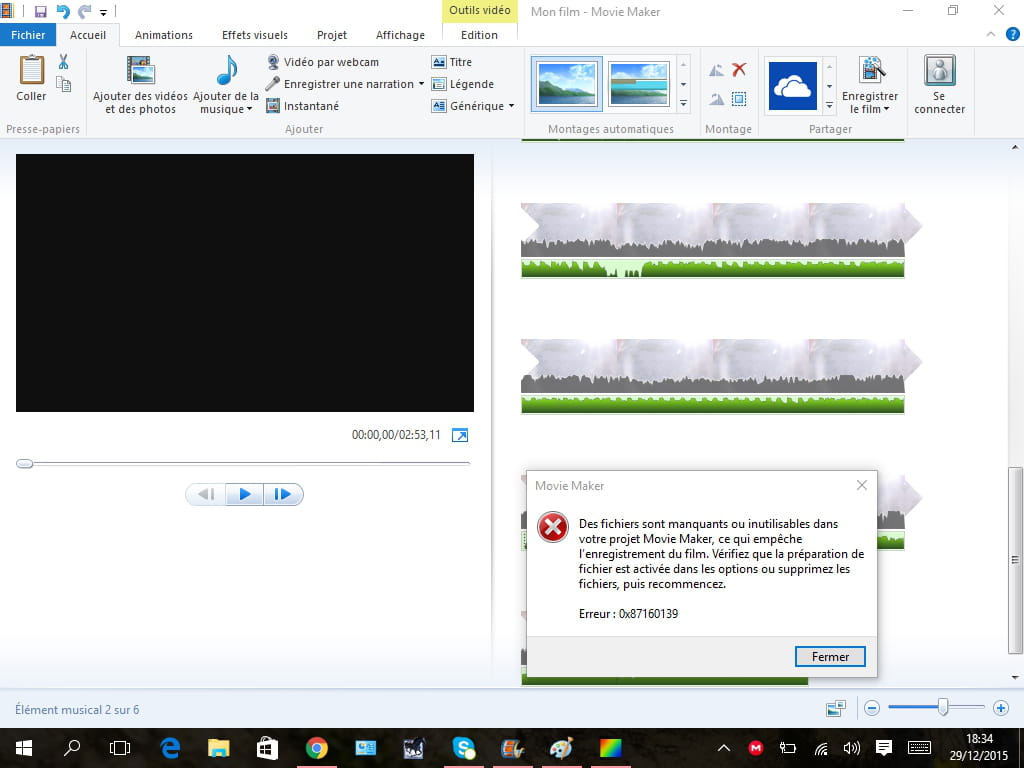Screen dimensions: 1024x768
Task: Click the Cut scissors icon
Action: tap(63, 61)
